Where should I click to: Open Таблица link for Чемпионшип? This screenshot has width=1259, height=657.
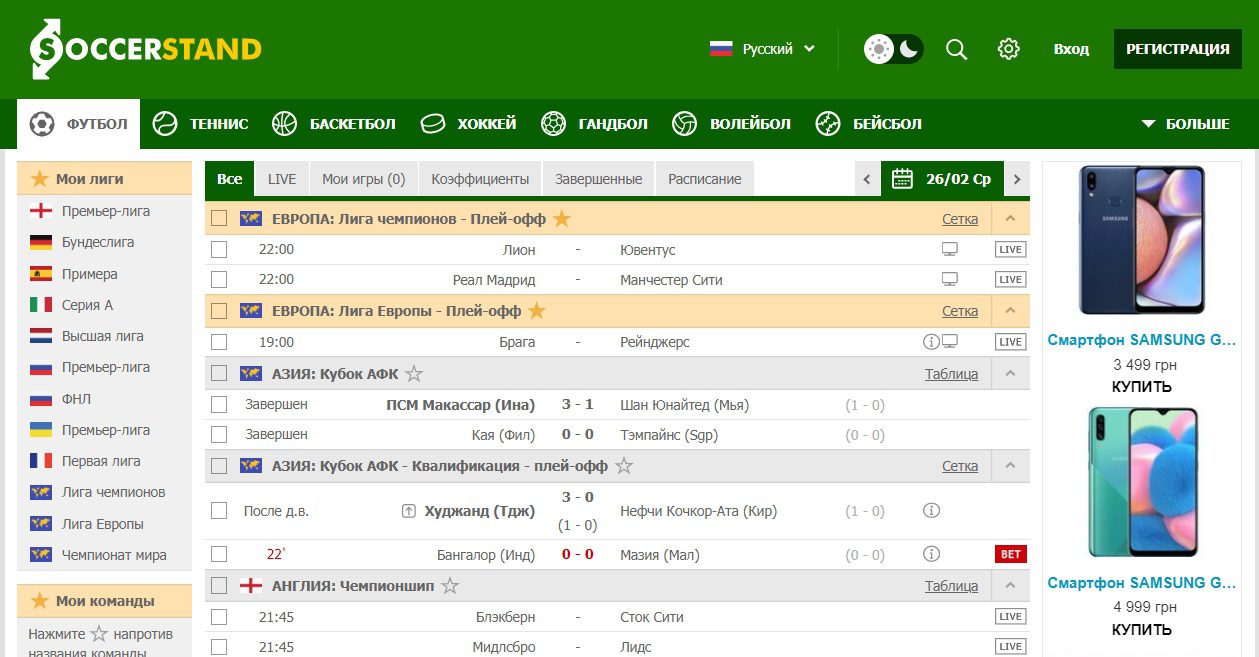tap(951, 586)
